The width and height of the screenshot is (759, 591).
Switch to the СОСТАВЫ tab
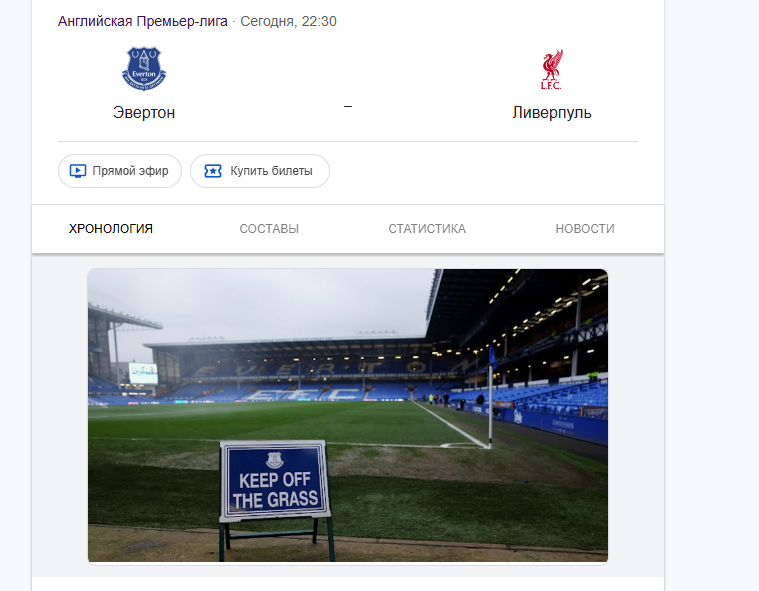[269, 228]
